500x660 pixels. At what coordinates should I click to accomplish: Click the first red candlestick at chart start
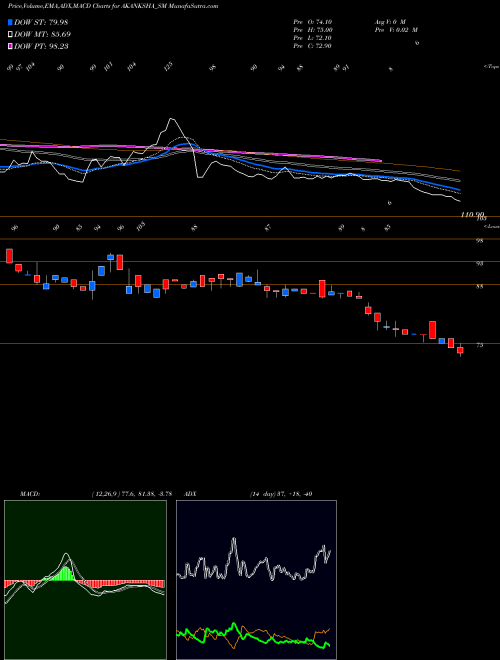coord(9,255)
